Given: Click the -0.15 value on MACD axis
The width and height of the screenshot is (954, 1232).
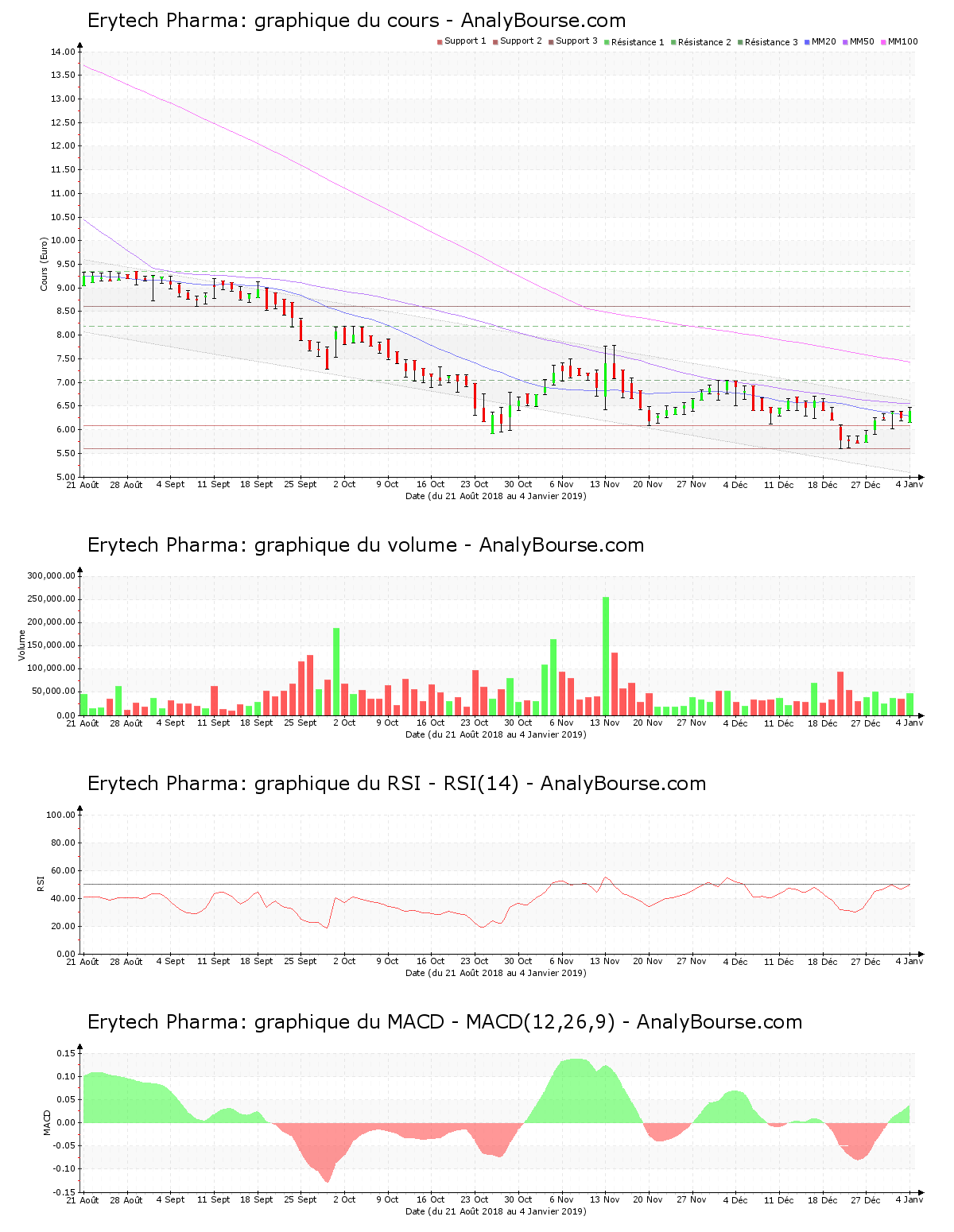Looking at the screenshot, I should pyautogui.click(x=65, y=1192).
